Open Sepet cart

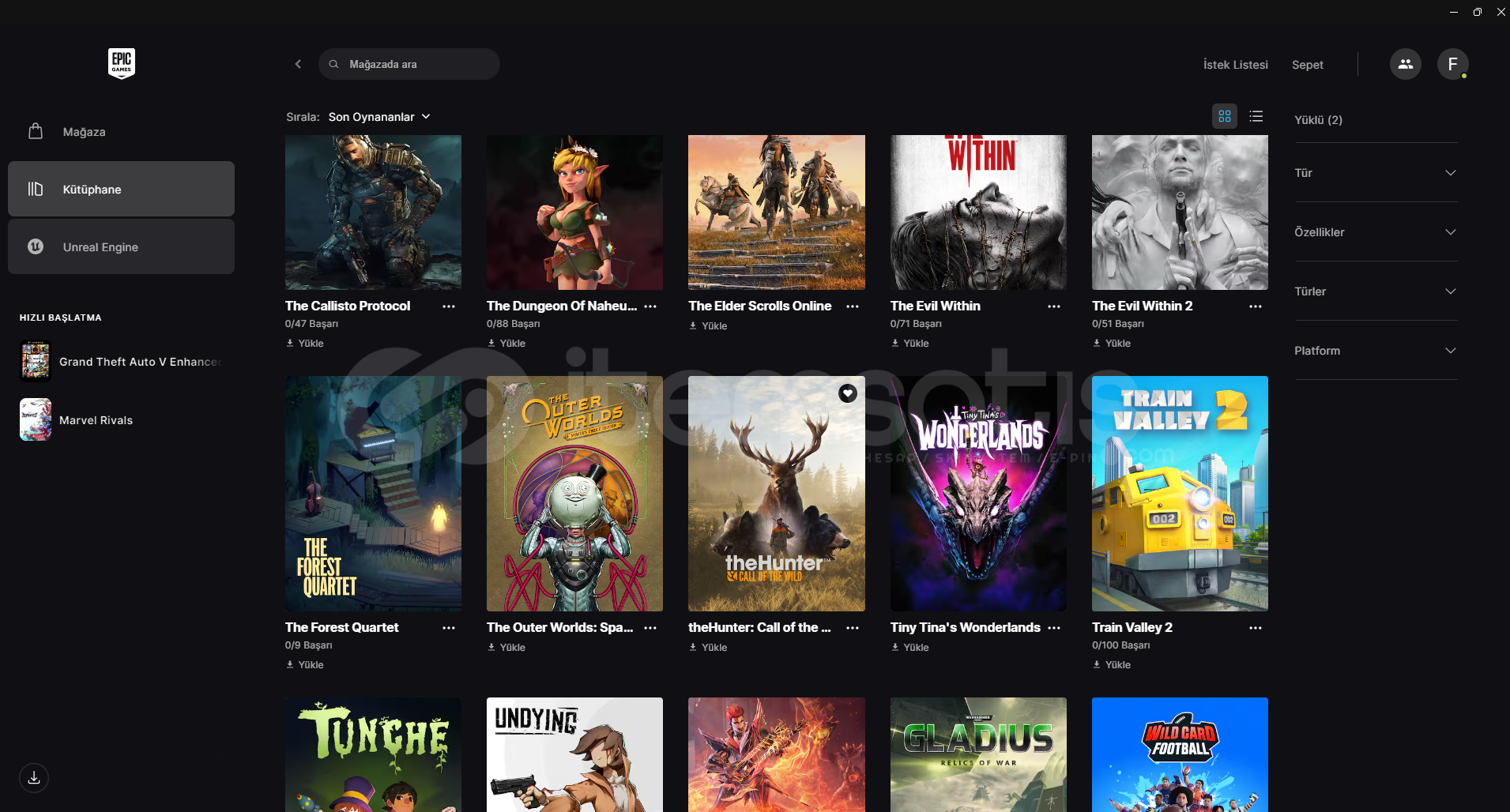pyautogui.click(x=1307, y=65)
